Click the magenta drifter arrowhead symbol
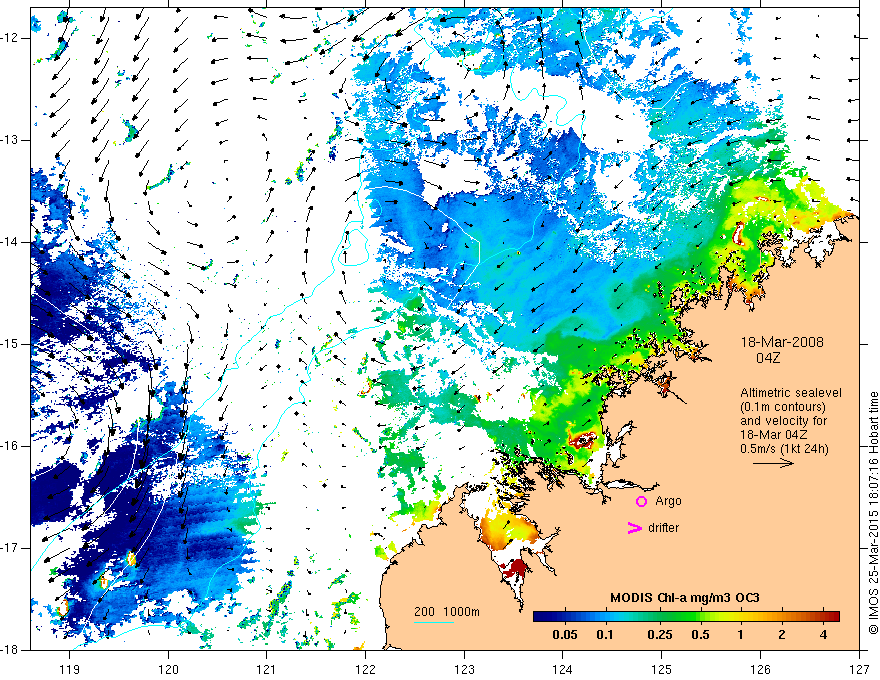This screenshot has height=680, width=880. [x=634, y=527]
